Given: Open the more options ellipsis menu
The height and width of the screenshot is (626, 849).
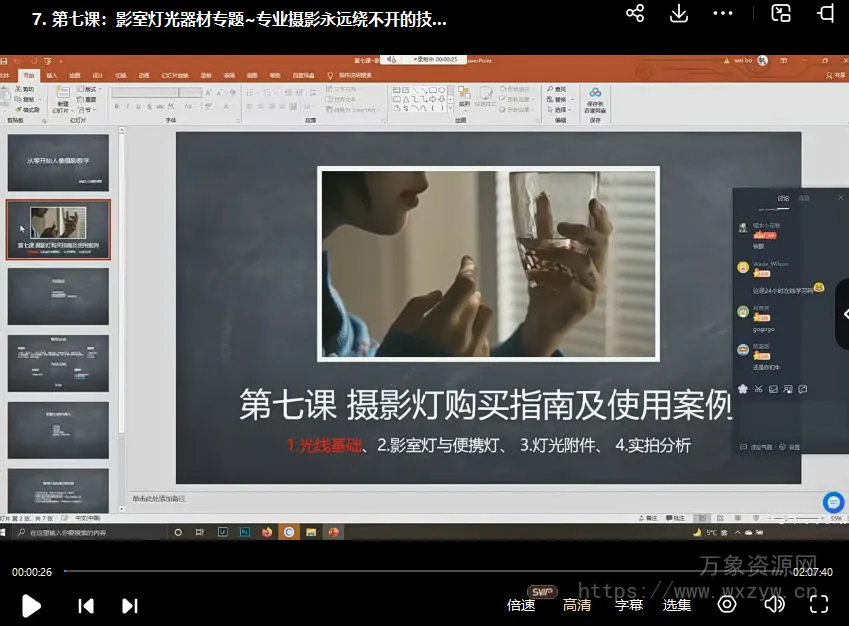Looking at the screenshot, I should point(723,14).
